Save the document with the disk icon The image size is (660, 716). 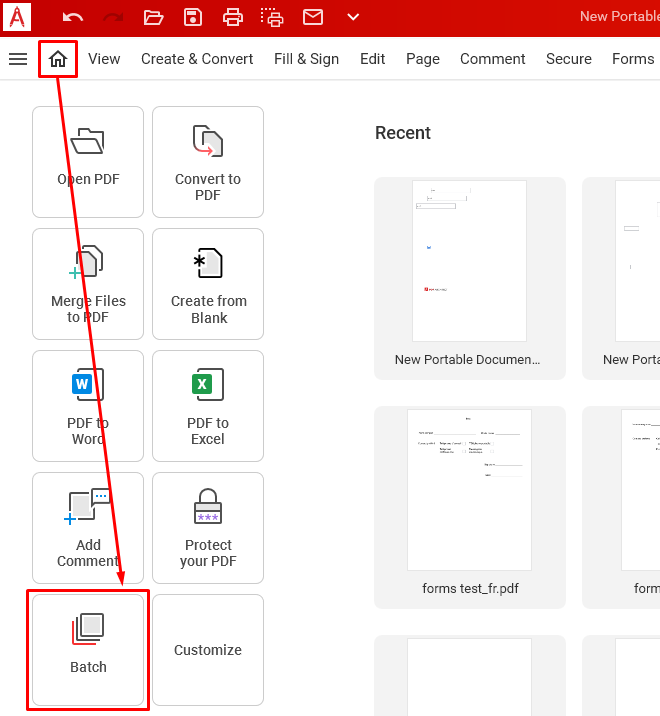tap(193, 17)
